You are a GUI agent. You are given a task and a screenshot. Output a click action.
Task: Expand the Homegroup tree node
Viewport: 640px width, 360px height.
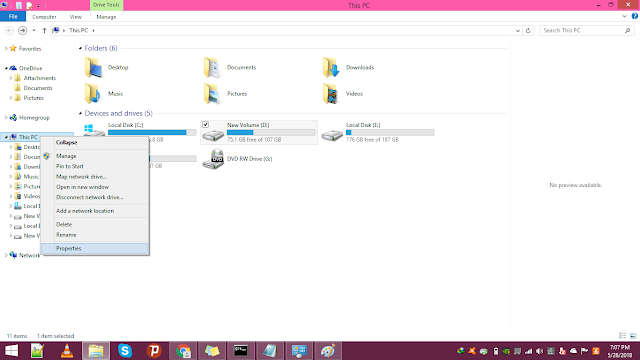[6, 118]
